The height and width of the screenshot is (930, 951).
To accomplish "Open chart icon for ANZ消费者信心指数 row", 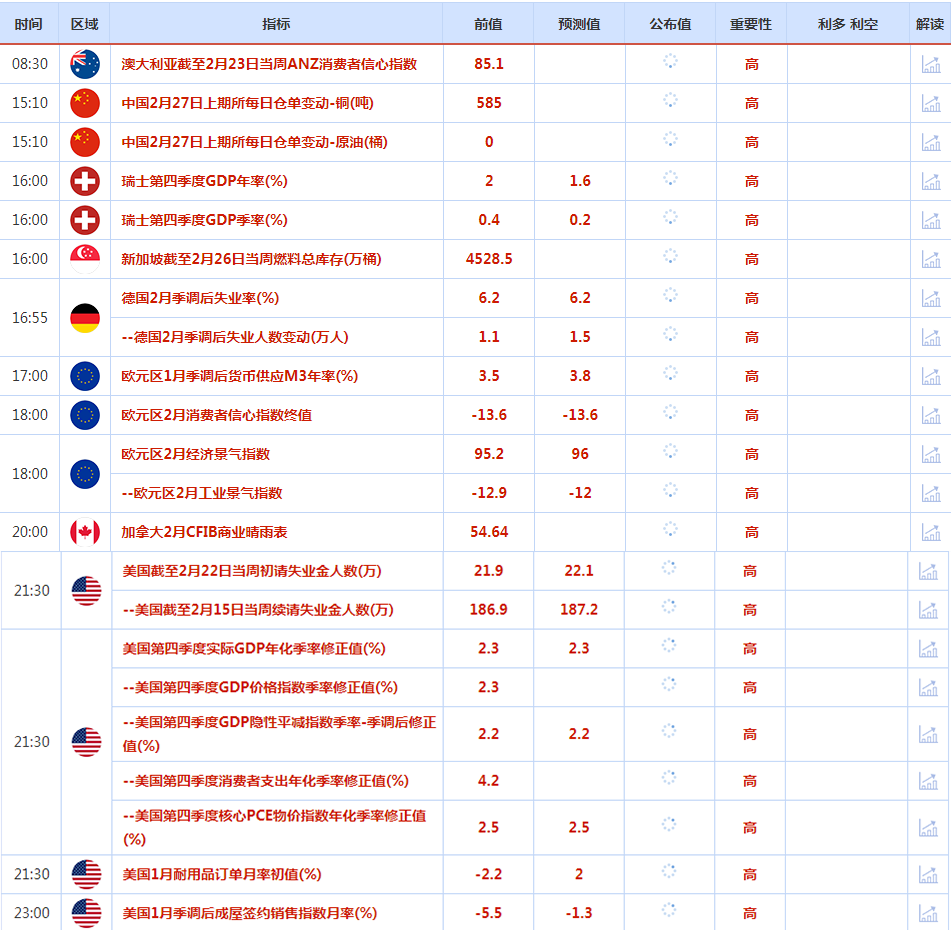I will tap(930, 64).
